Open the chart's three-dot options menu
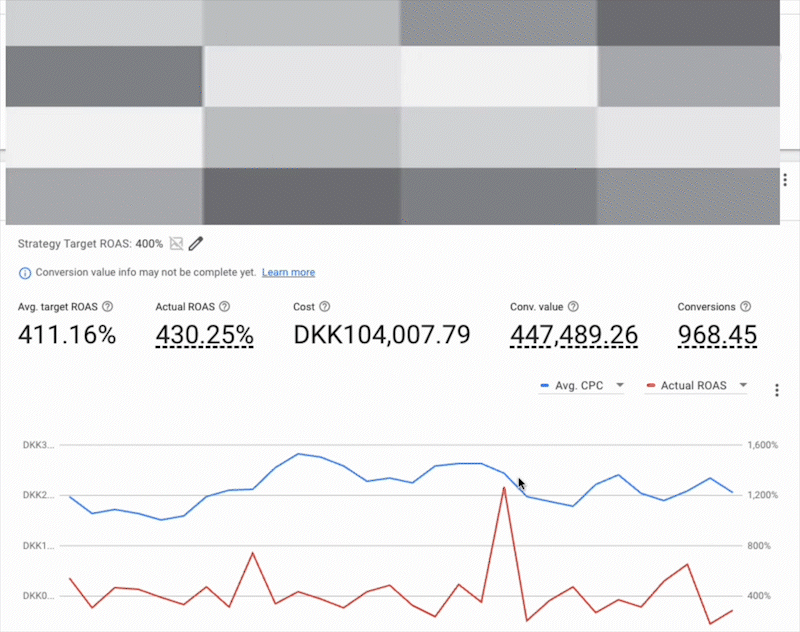 point(777,390)
